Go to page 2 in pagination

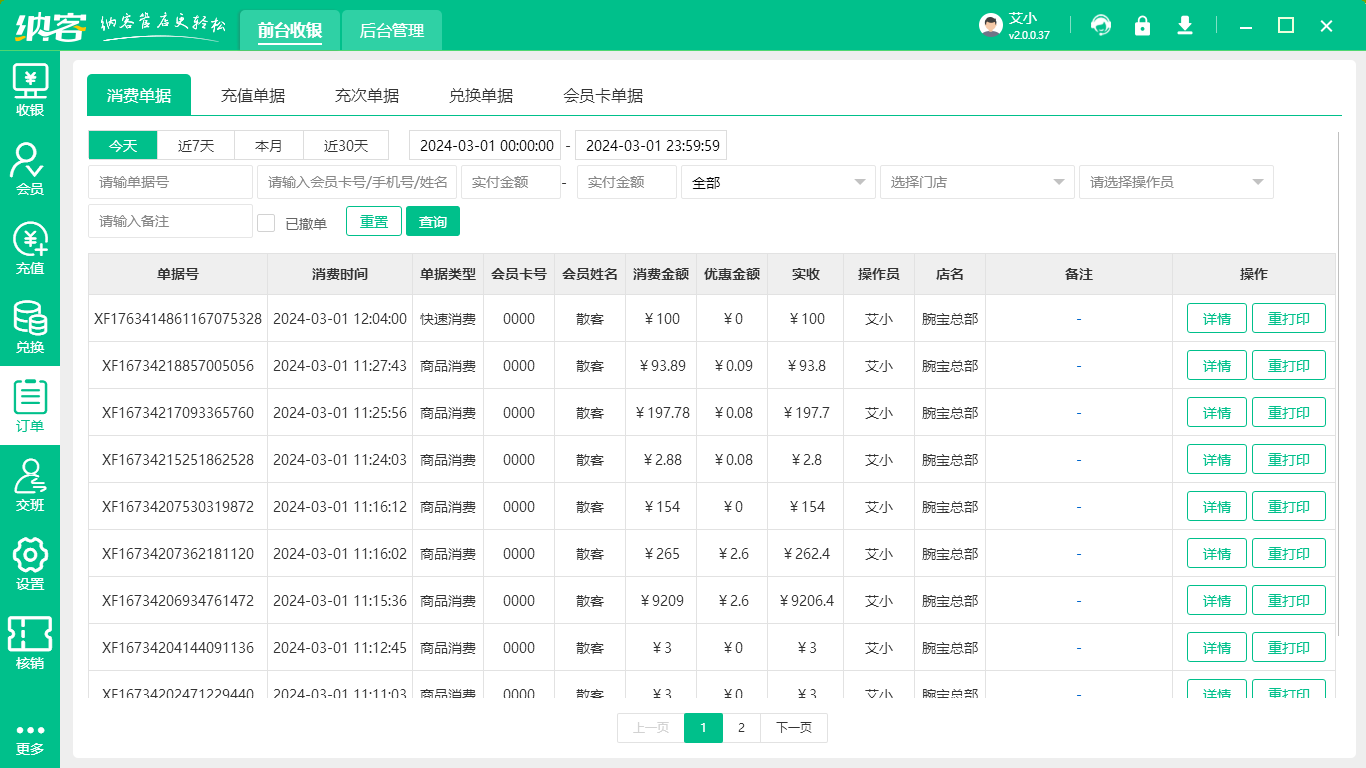tap(741, 728)
